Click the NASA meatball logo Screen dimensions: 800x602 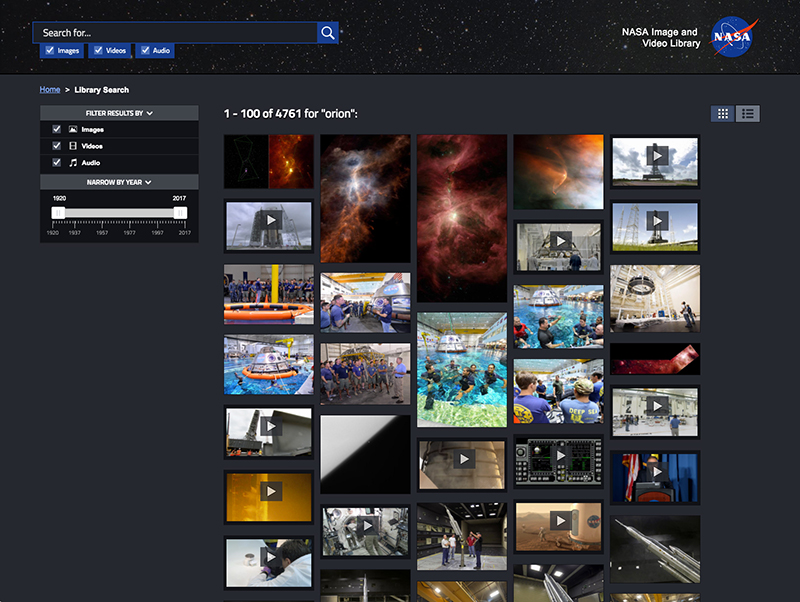pyautogui.click(x=731, y=38)
